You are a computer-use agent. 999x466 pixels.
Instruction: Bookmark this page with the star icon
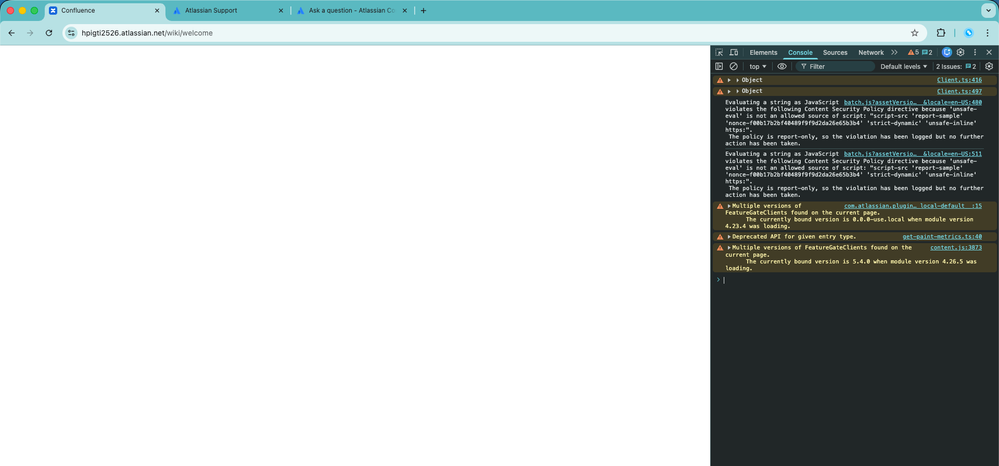pyautogui.click(x=914, y=33)
